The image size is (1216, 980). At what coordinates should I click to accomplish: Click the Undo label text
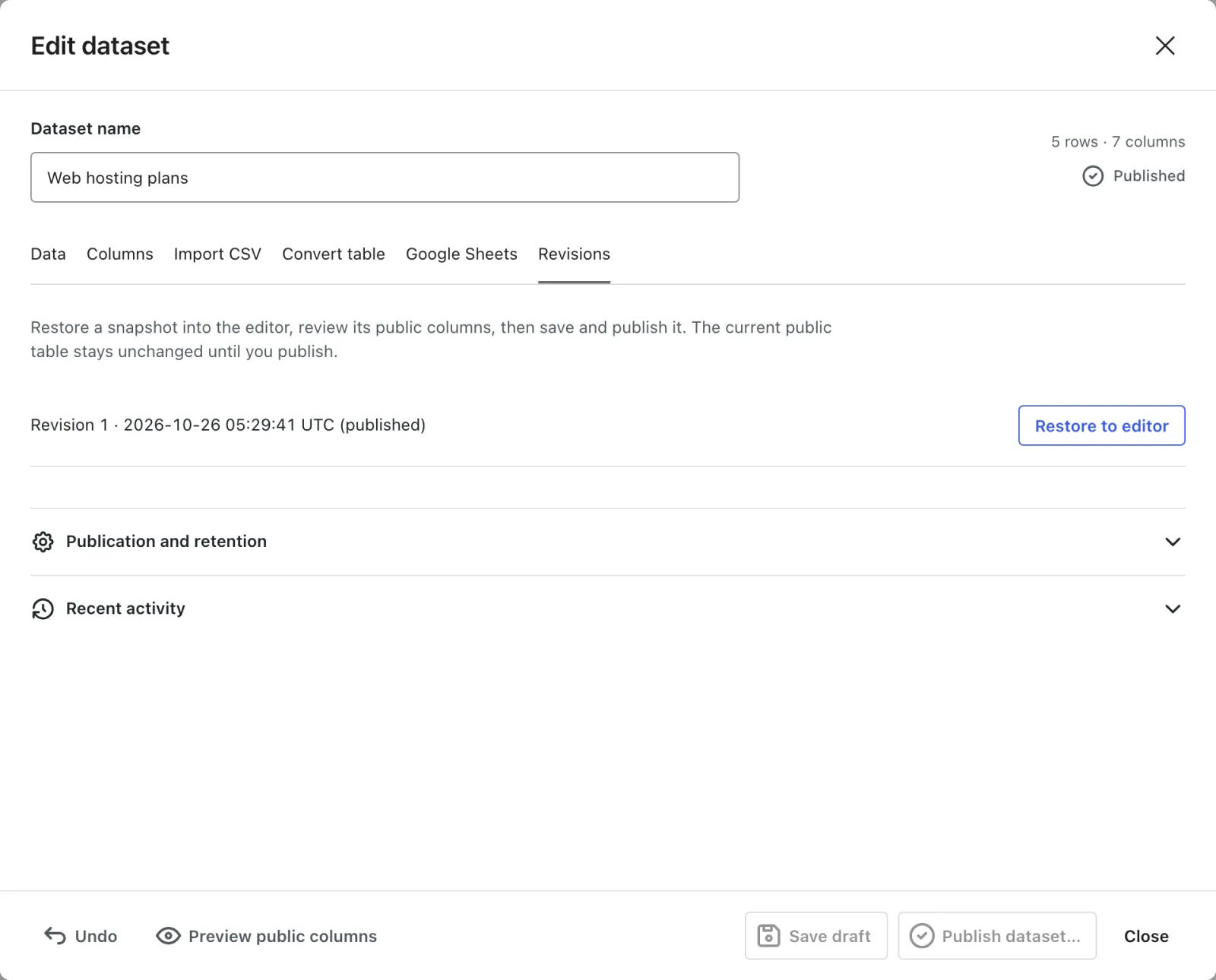(x=96, y=936)
